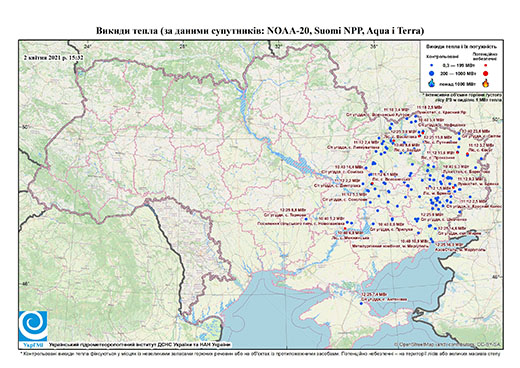Click the legend heading text

pyautogui.click(x=461, y=47)
